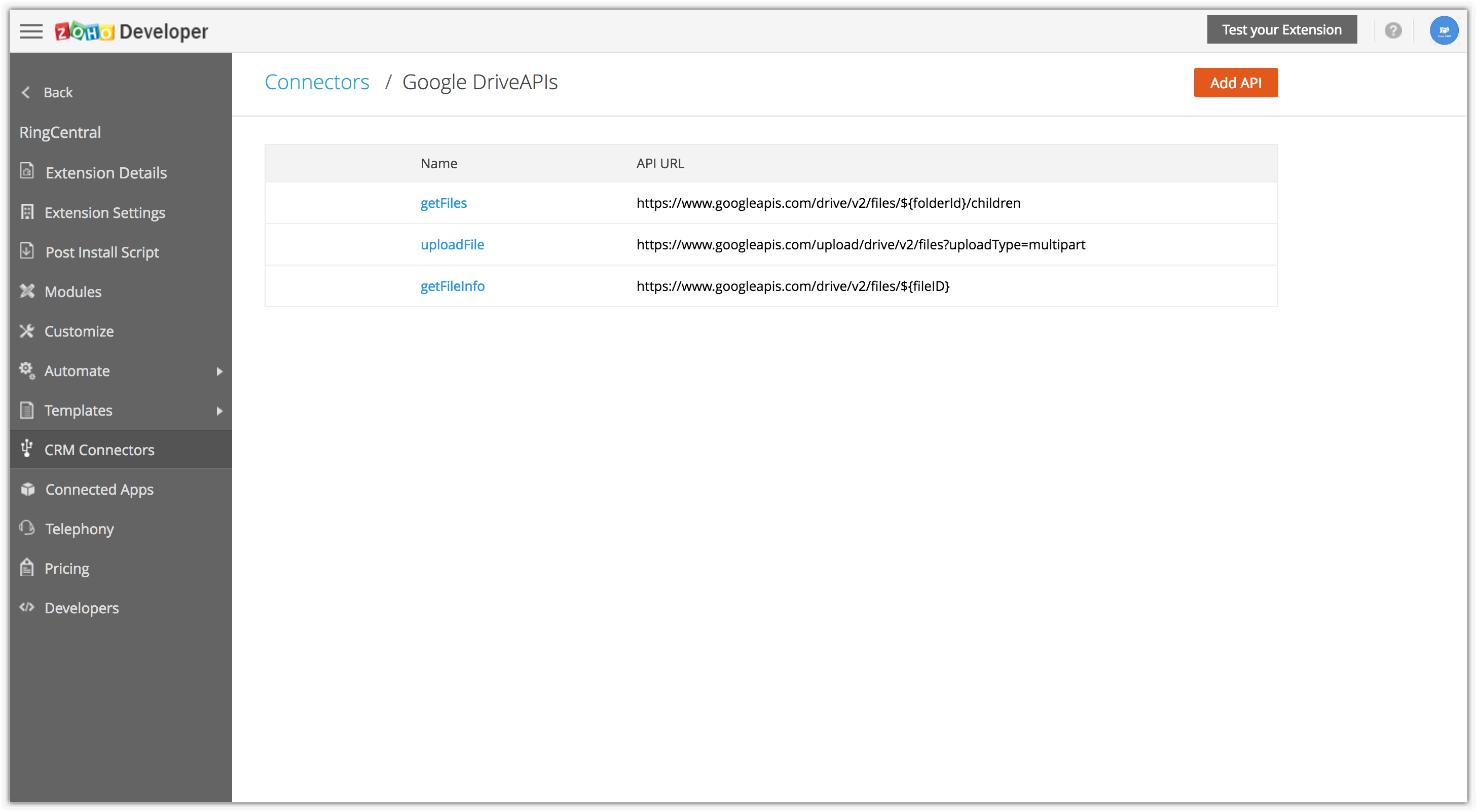Open the hamburger menu icon
Screen dimensions: 1477x812
31,31
